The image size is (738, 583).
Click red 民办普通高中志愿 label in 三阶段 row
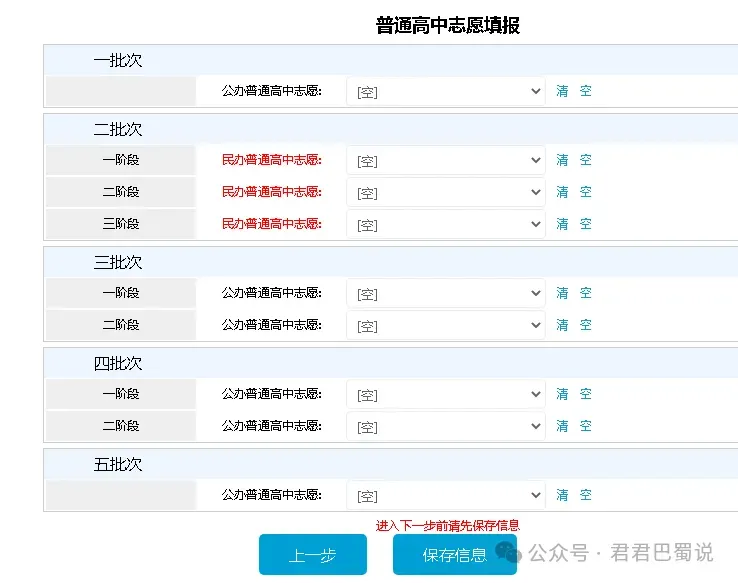tap(272, 224)
